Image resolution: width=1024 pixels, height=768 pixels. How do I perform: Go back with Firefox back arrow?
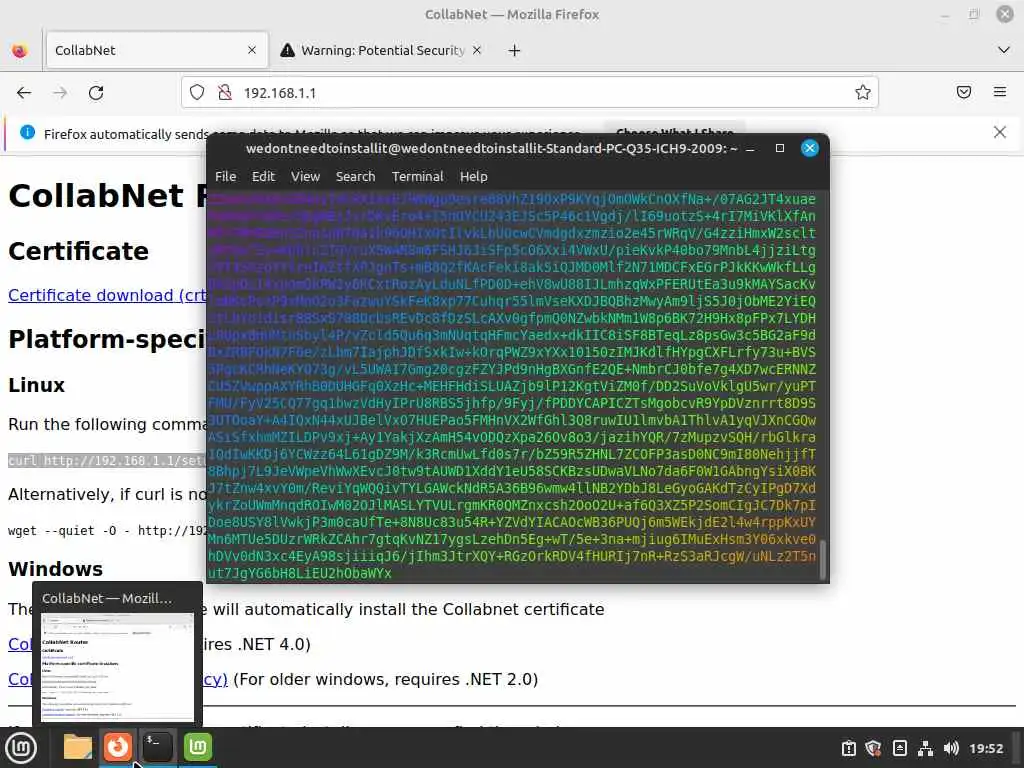(24, 93)
